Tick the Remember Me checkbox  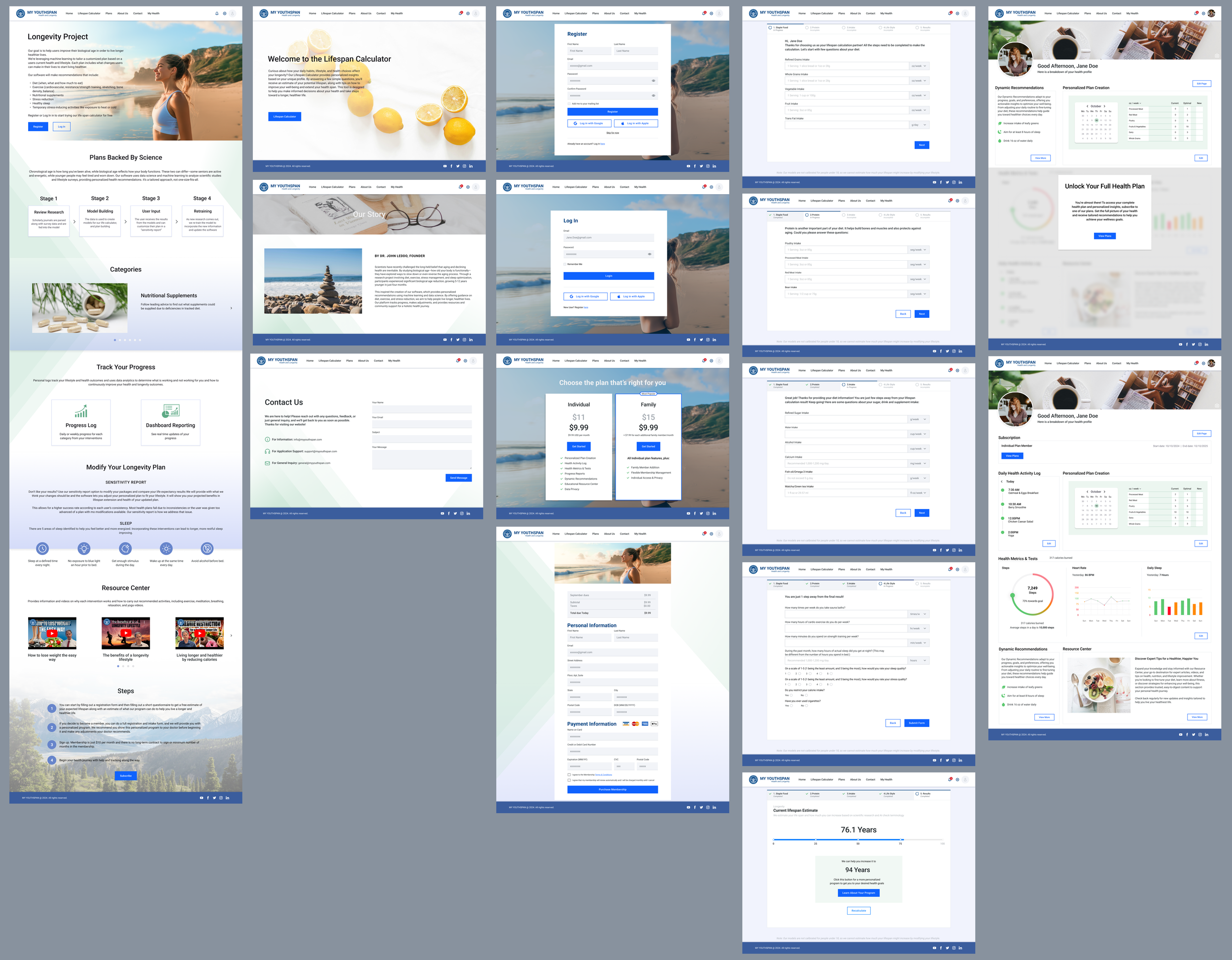pos(565,264)
